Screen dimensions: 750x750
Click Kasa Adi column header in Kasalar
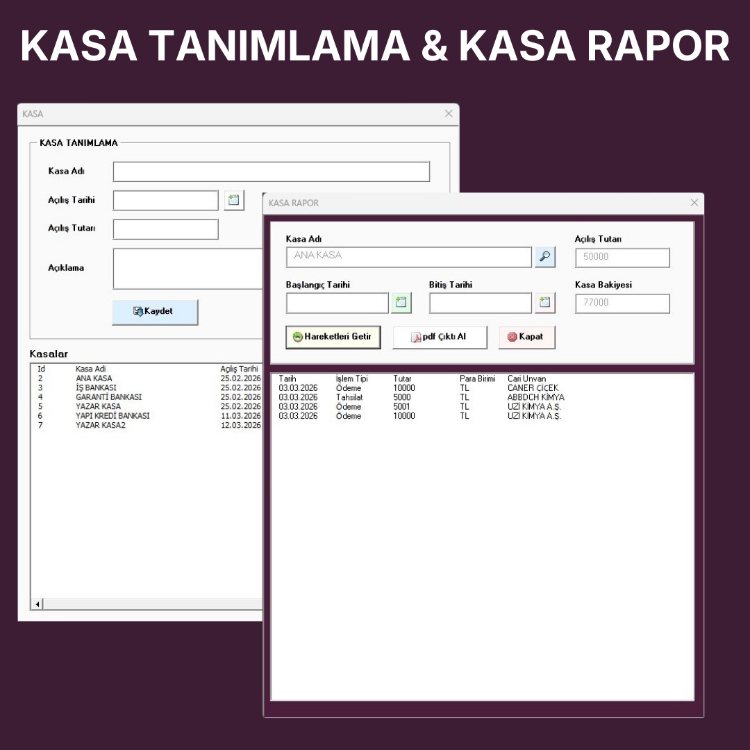click(90, 369)
